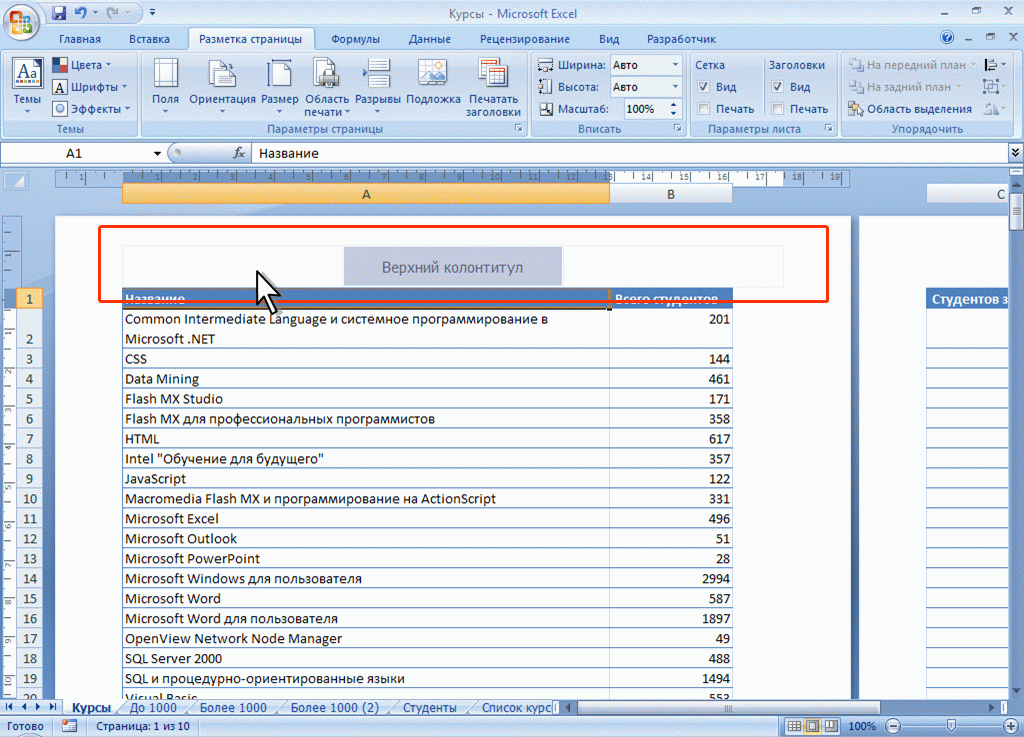Toggle Сетка Вид gridlines view checkbox
The height and width of the screenshot is (737, 1024).
point(703,86)
